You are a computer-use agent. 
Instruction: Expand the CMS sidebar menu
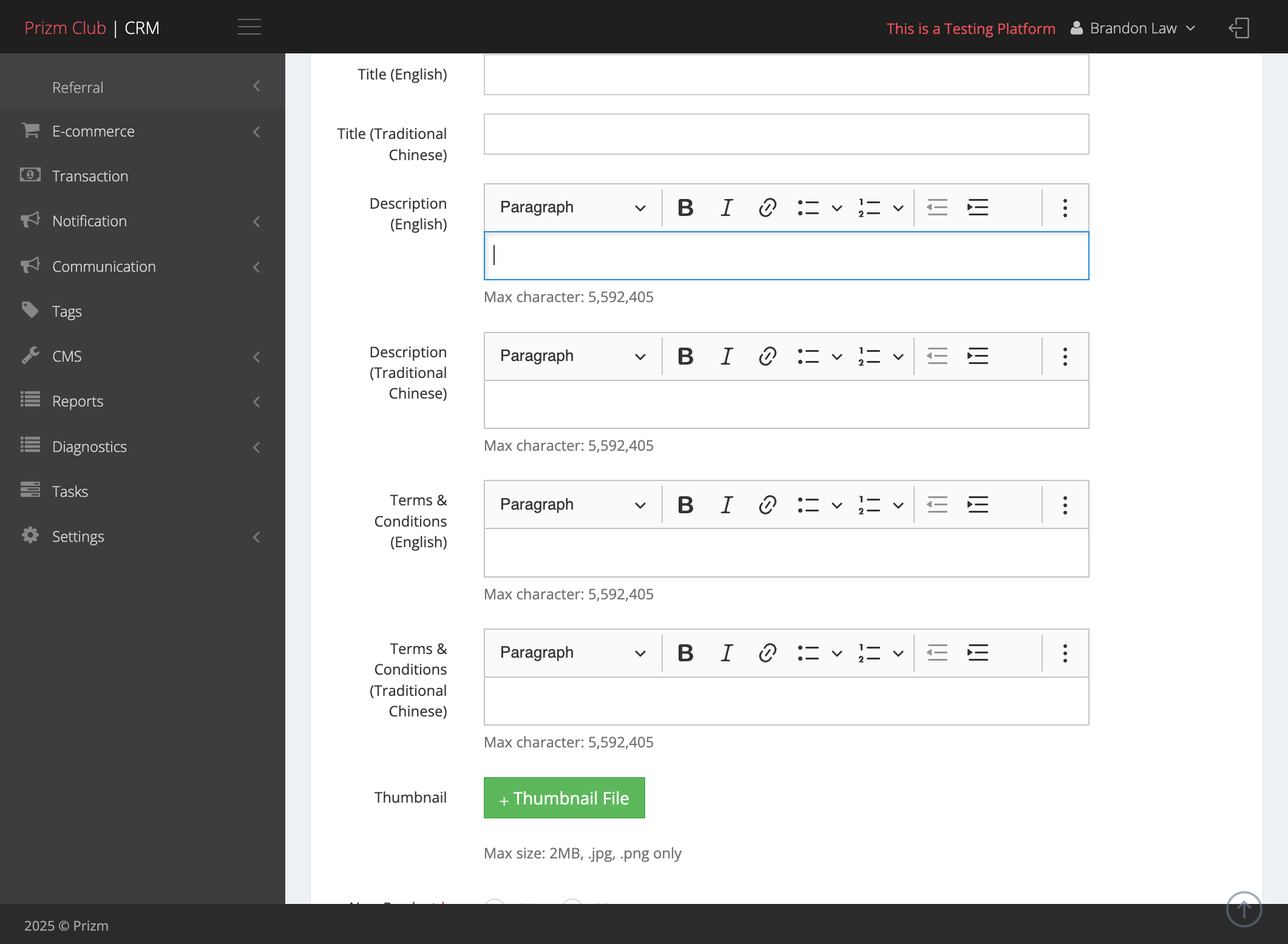tap(143, 356)
